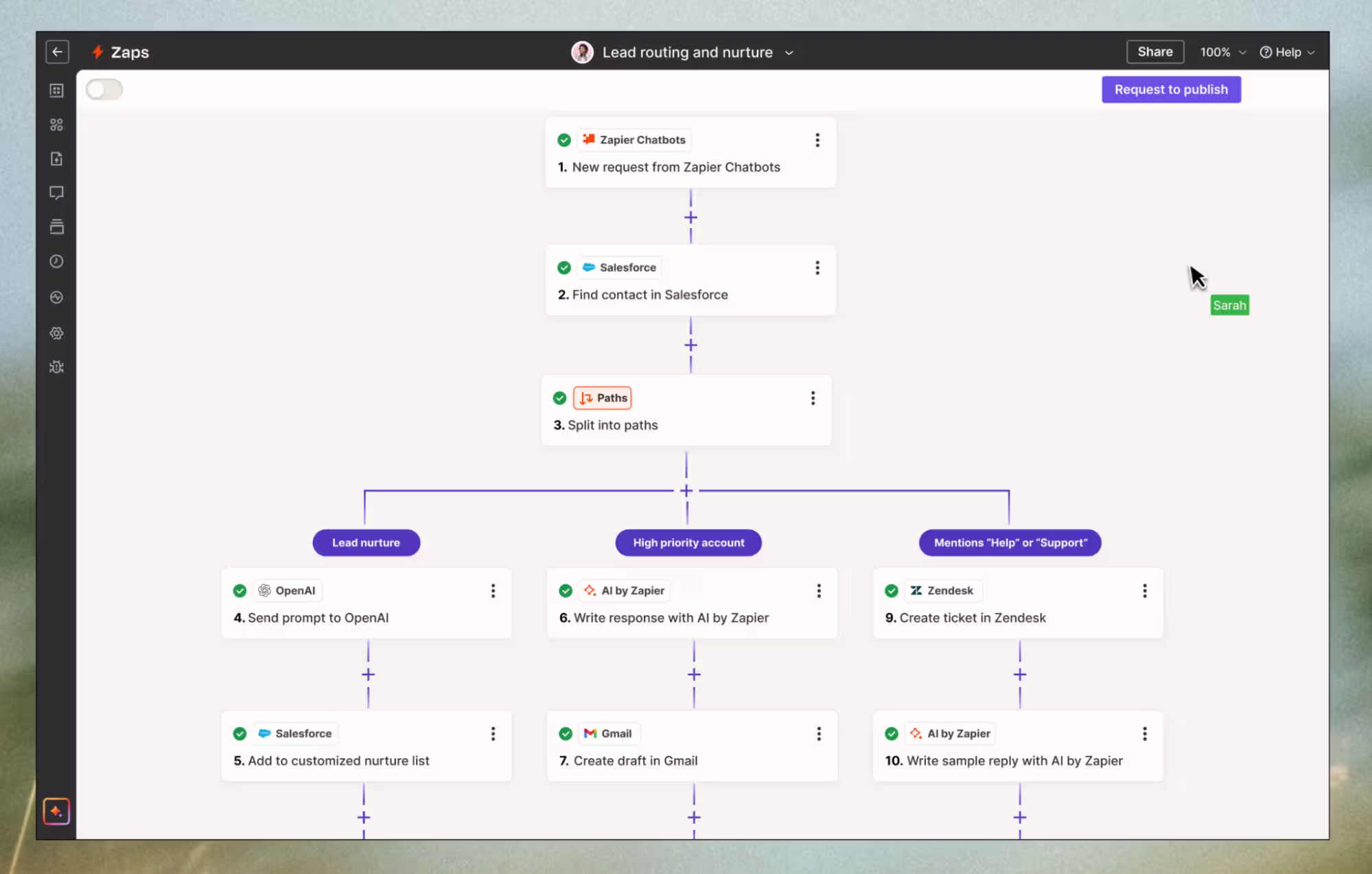Click the back arrow button

click(57, 52)
